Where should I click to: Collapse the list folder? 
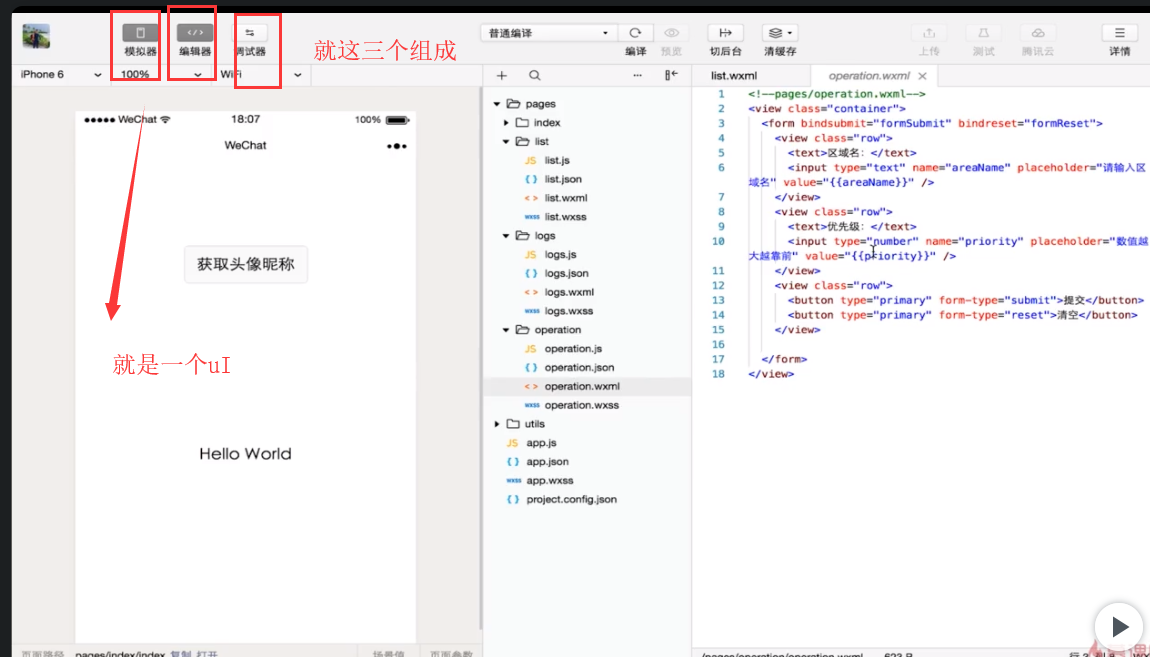click(x=506, y=142)
